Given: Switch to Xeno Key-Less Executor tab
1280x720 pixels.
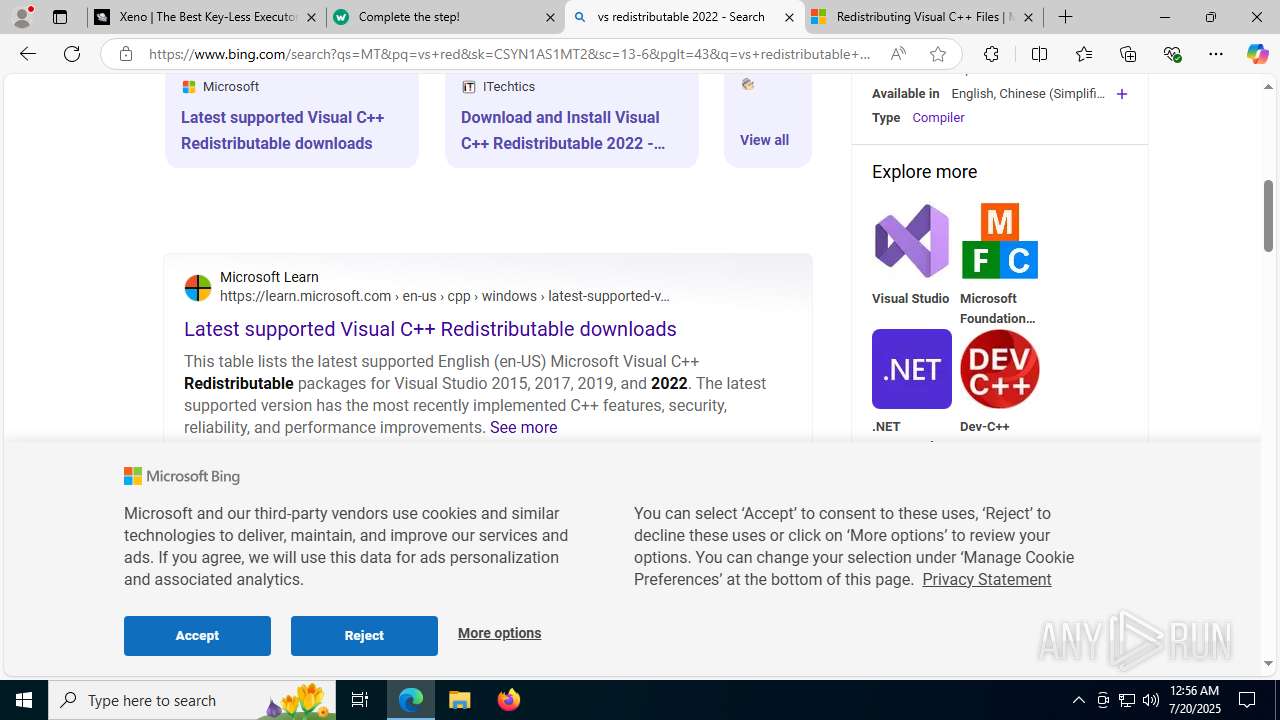Looking at the screenshot, I should (207, 17).
